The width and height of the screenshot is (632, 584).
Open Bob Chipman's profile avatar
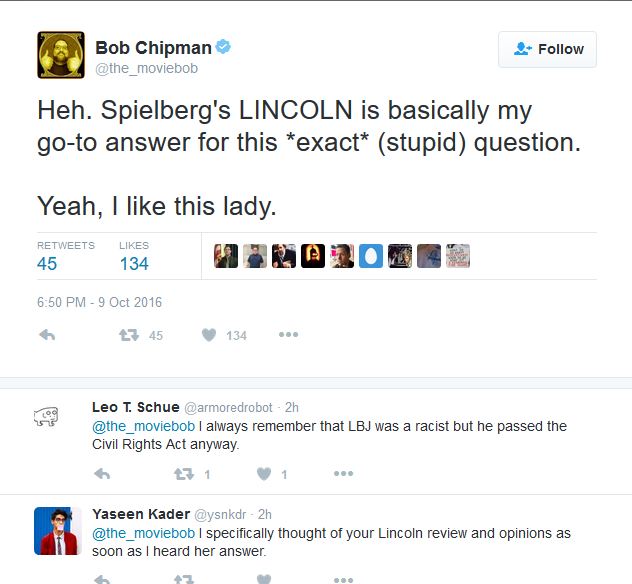tap(61, 55)
